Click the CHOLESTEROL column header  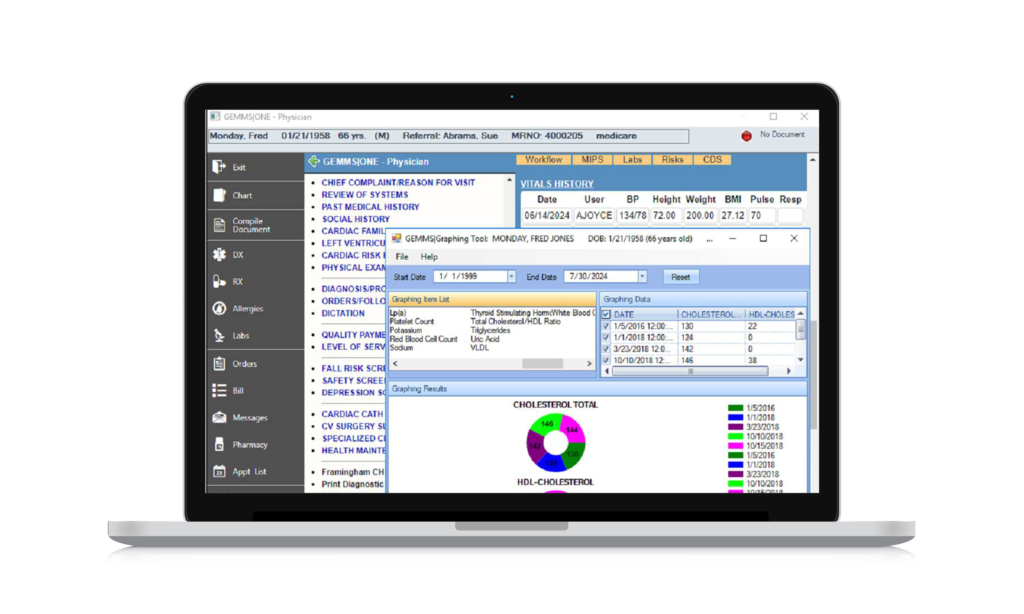click(711, 315)
